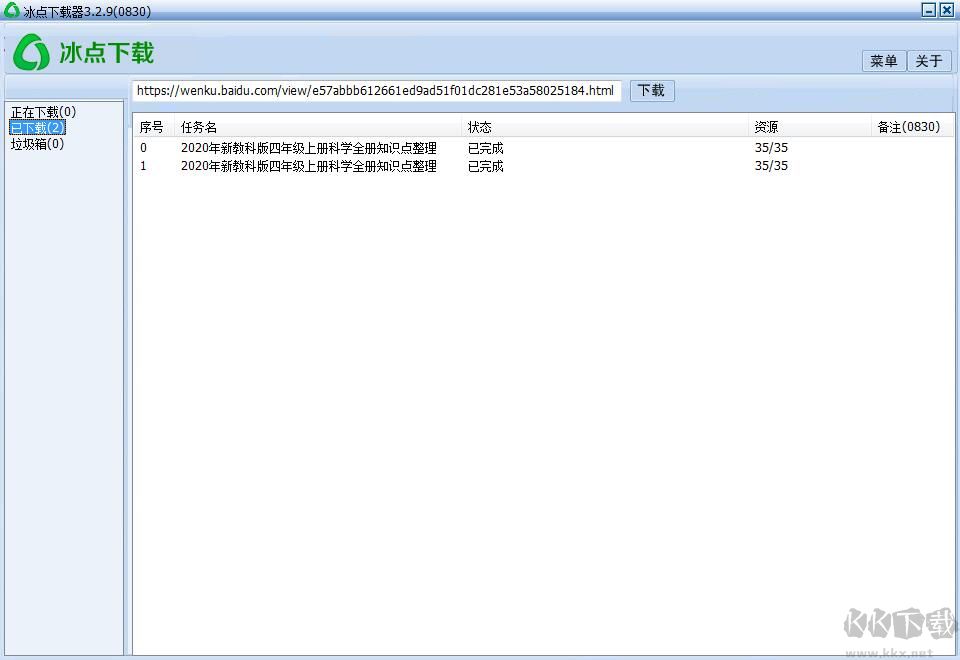The width and height of the screenshot is (960, 660).
Task: Click the small title bar app icon
Action: click(12, 10)
